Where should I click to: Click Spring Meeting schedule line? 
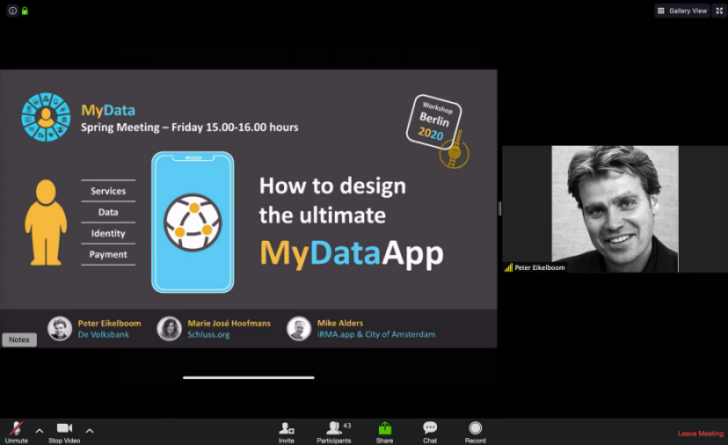click(x=189, y=127)
